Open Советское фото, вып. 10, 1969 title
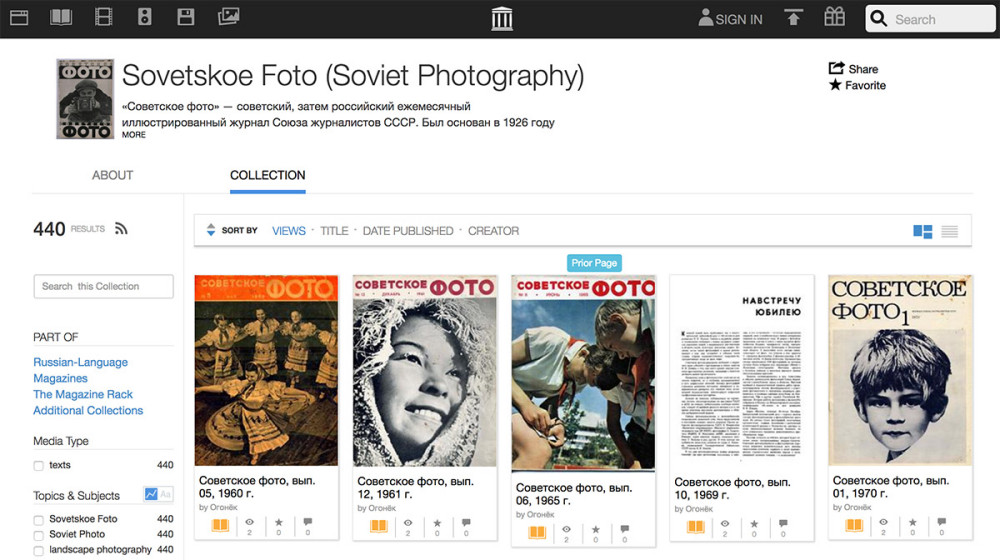This screenshot has height=560, width=1000. pyautogui.click(x=732, y=489)
